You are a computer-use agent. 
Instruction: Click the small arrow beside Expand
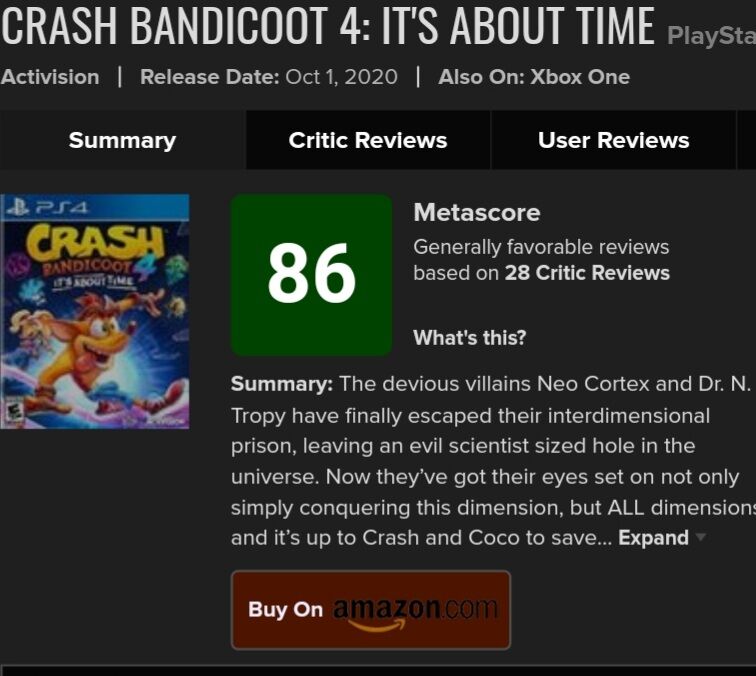coord(700,538)
